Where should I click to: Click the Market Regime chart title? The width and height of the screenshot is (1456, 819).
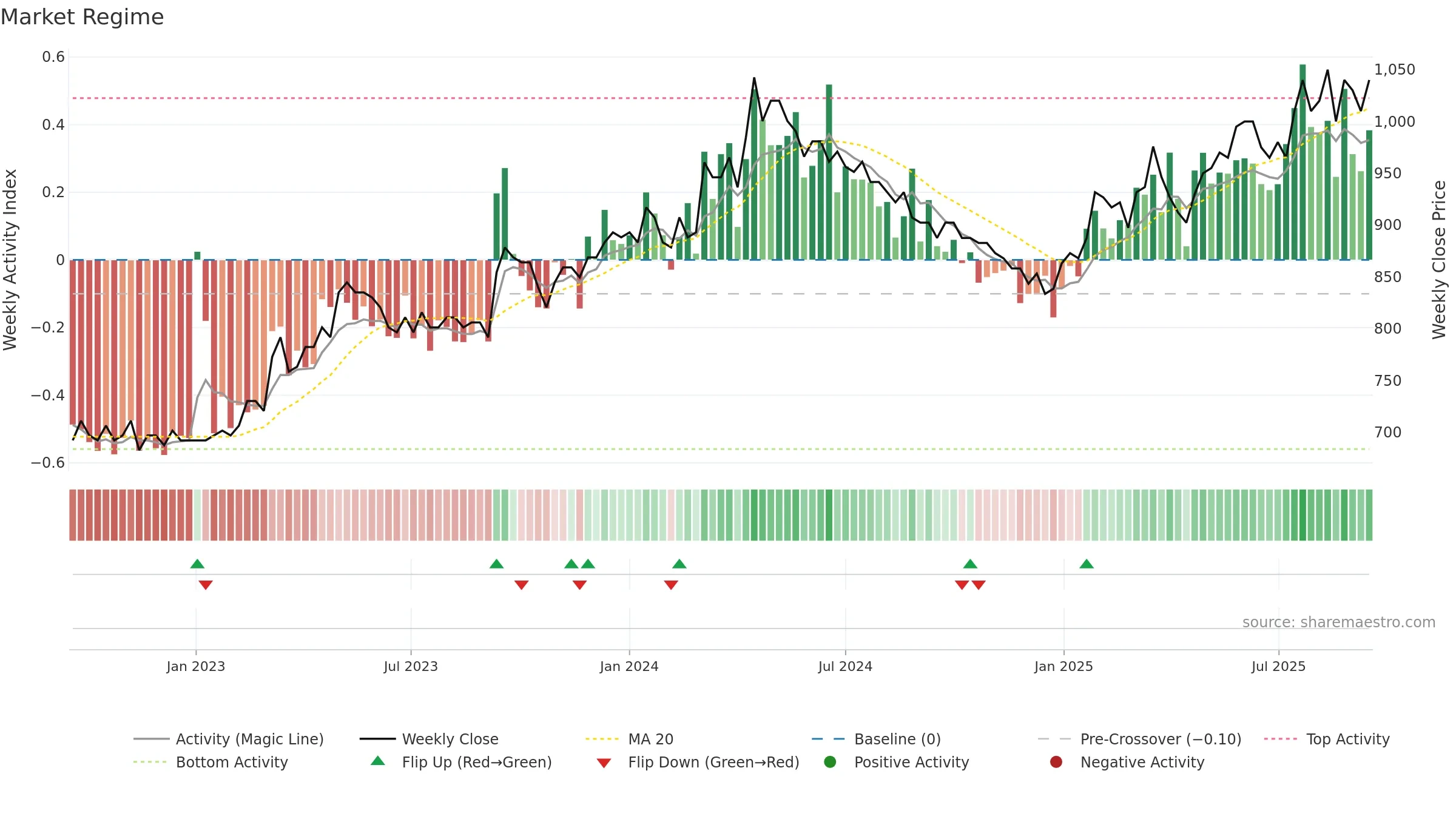coord(83,17)
